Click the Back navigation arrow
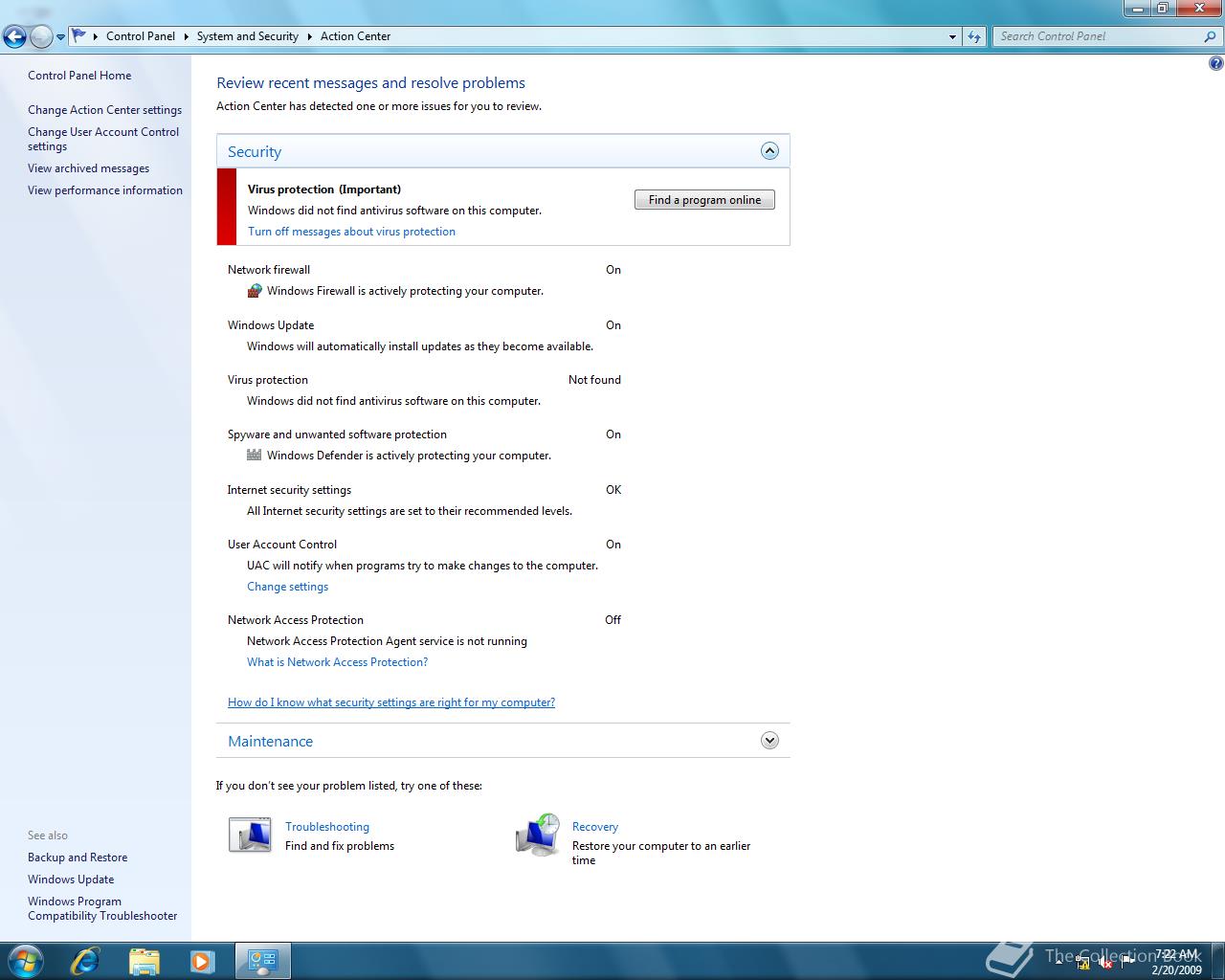This screenshot has width=1225, height=980. [x=14, y=37]
